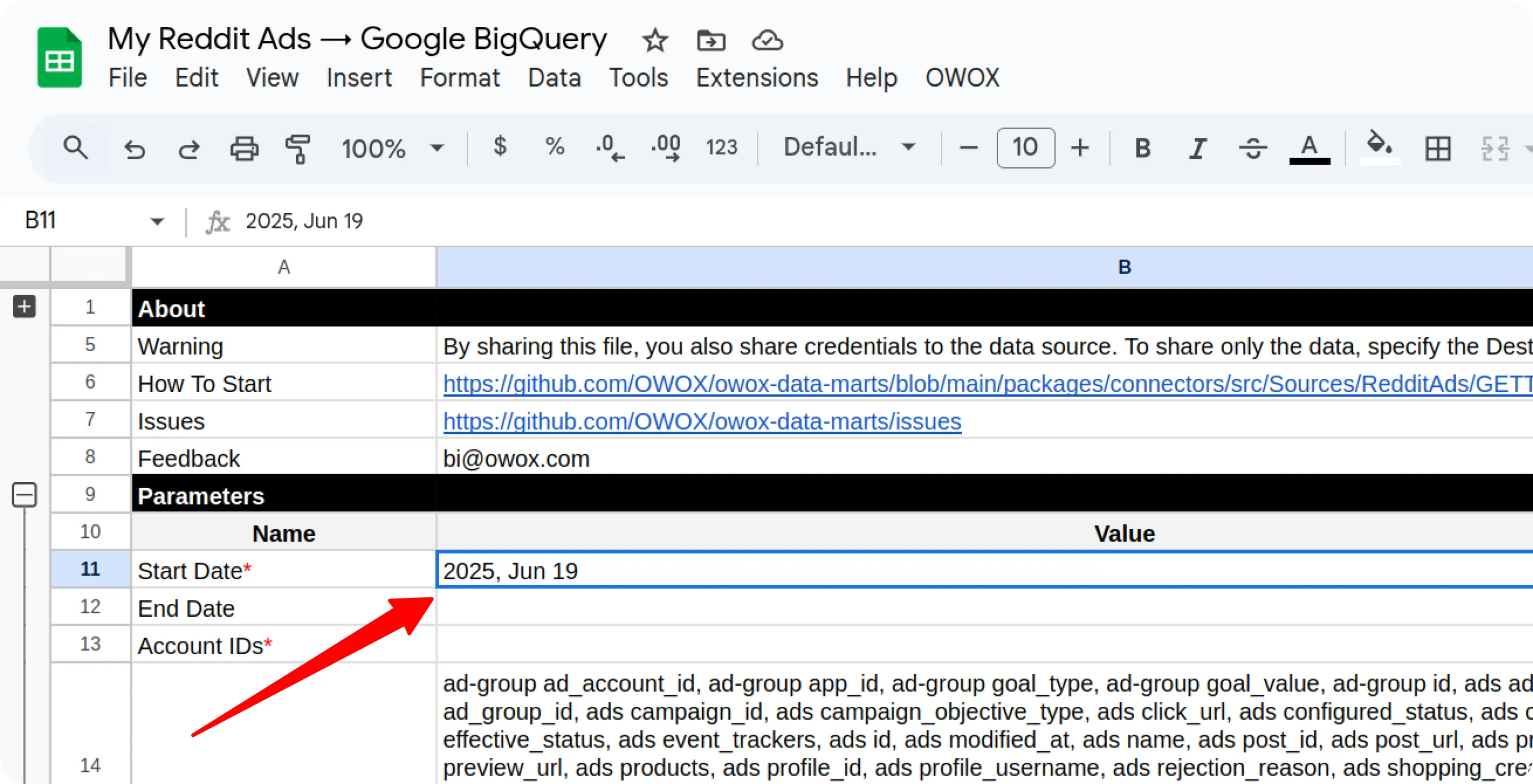The image size is (1533, 784).
Task: Select the Value header cell
Action: 984,532
